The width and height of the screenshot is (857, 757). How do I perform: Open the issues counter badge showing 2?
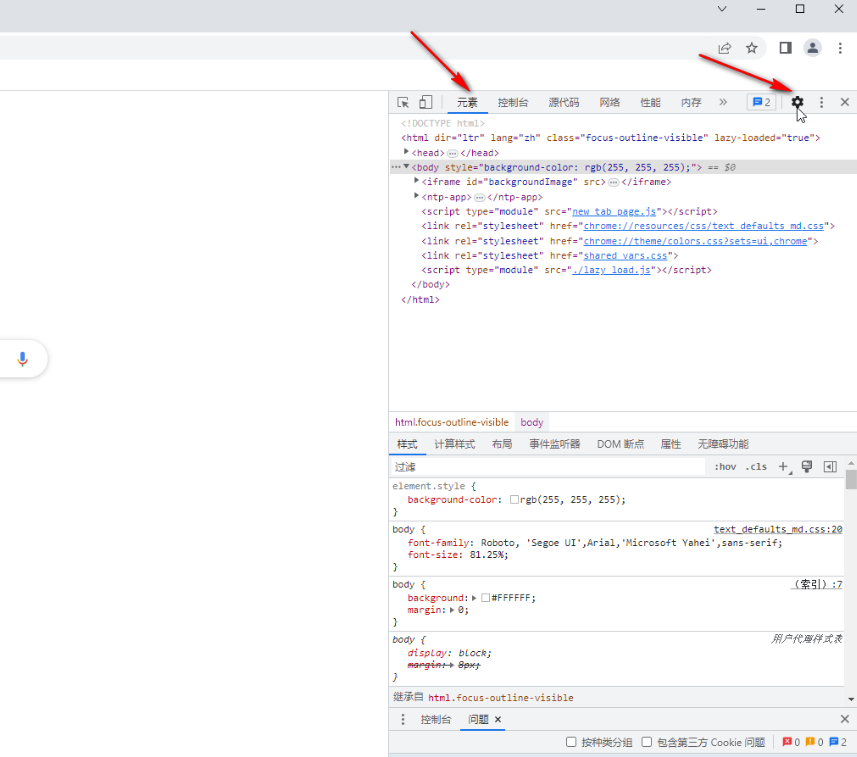(761, 102)
